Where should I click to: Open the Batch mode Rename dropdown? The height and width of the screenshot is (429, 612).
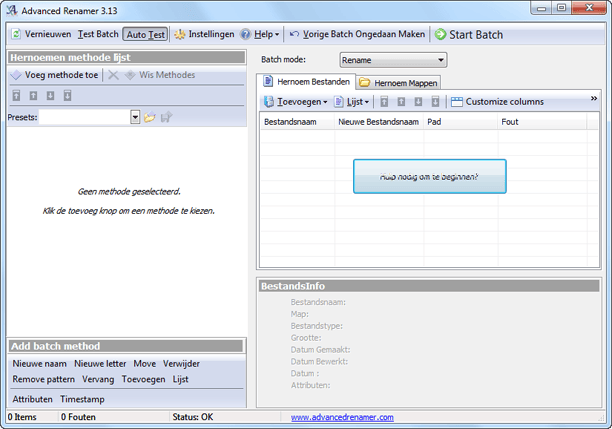393,60
